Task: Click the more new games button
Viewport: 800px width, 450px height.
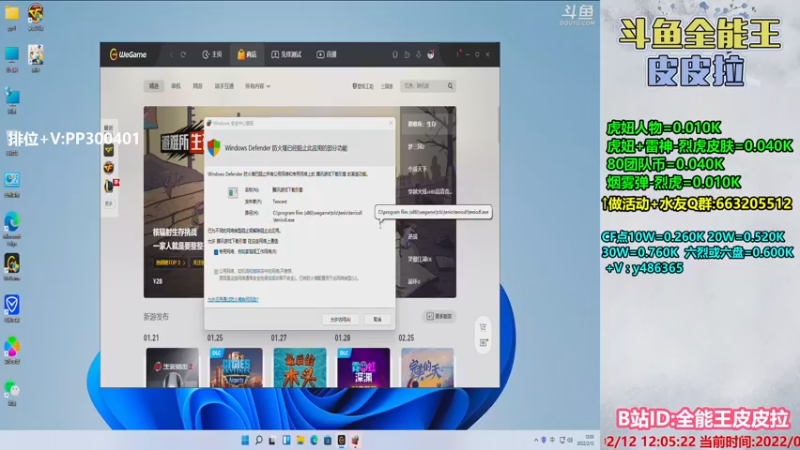Action: (x=439, y=316)
